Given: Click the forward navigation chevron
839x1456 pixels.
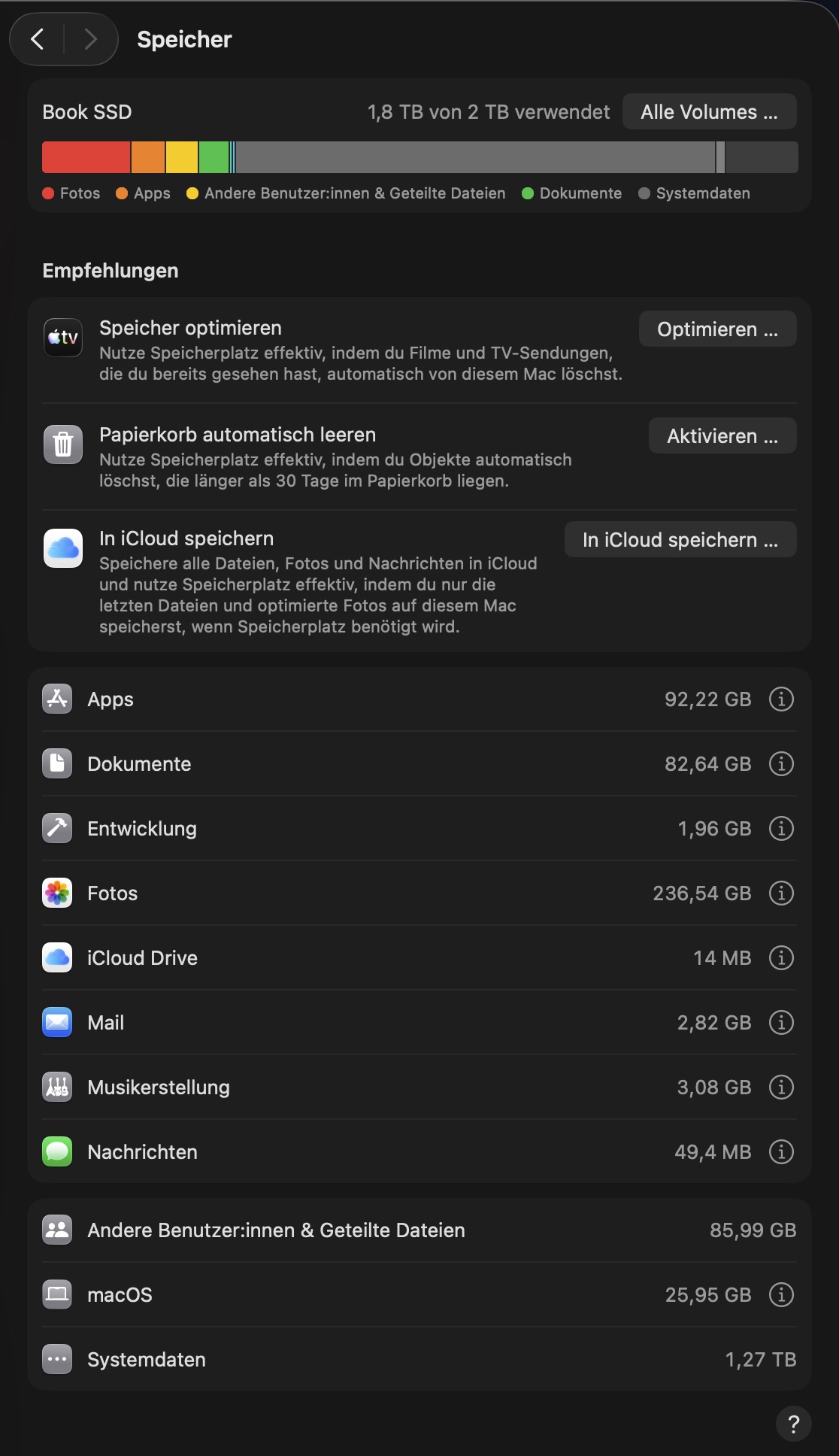Looking at the screenshot, I should click(90, 39).
